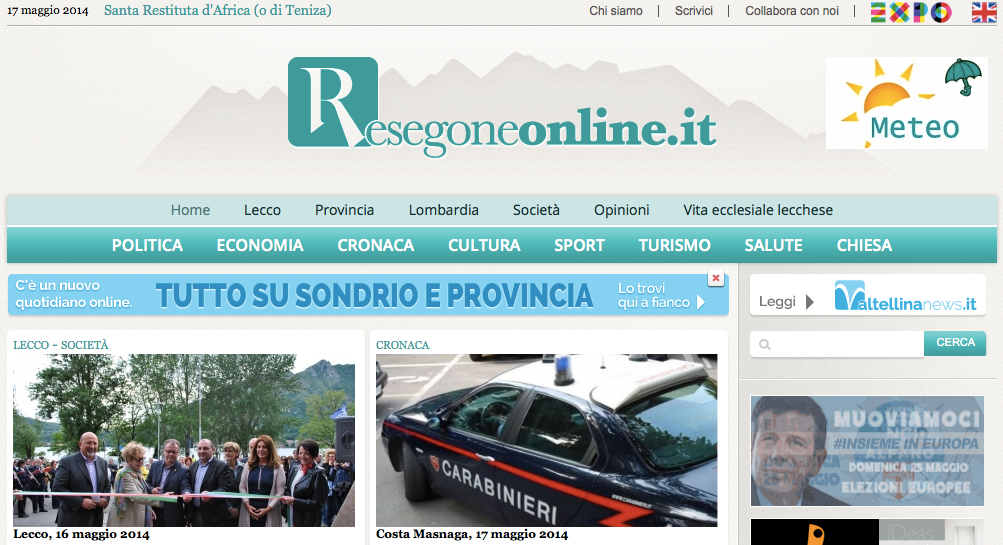Open the Expo logo link
This screenshot has height=545, width=1003.
911,12
